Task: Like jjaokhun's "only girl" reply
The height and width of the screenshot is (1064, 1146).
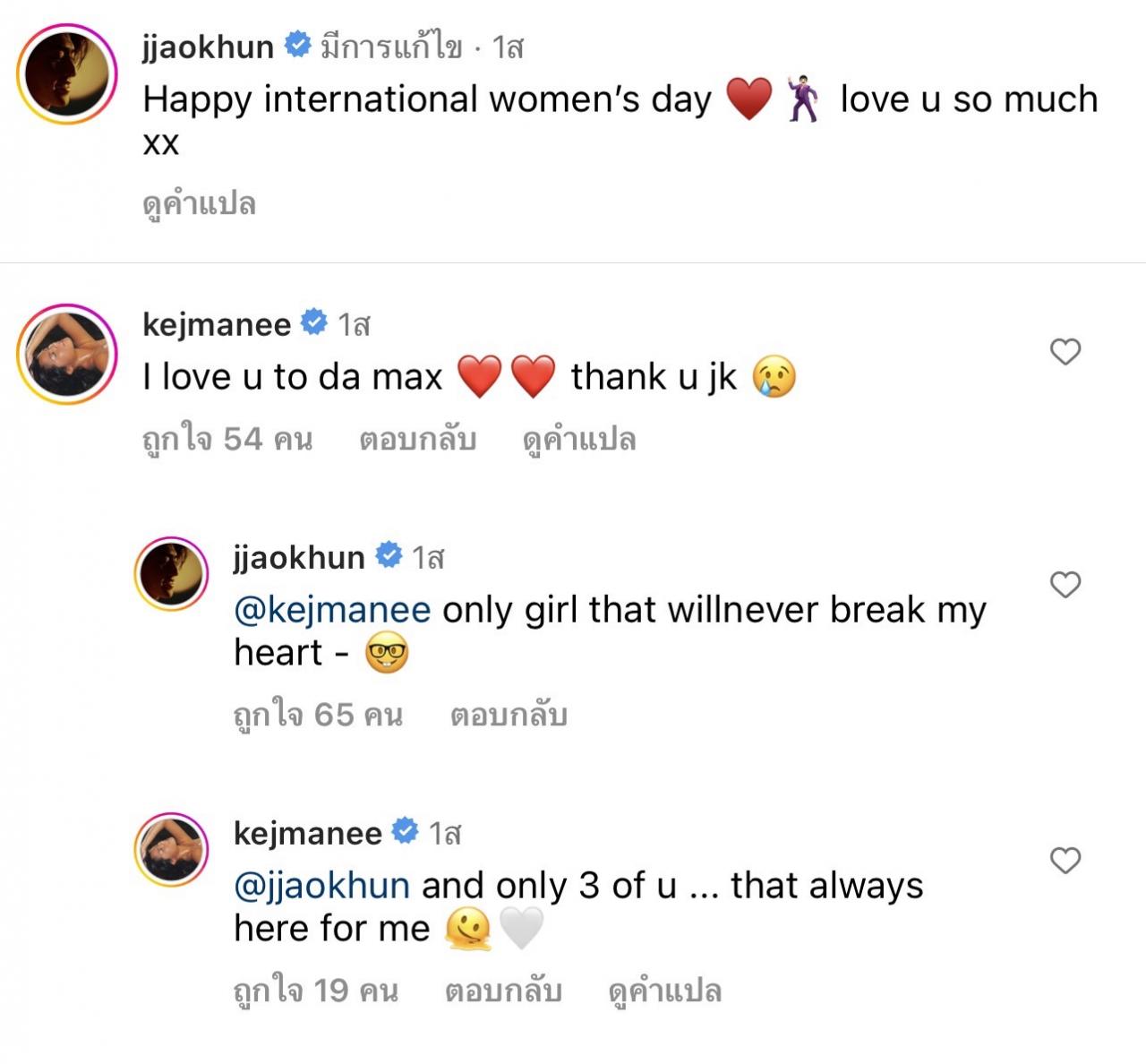Action: pyautogui.click(x=1065, y=585)
